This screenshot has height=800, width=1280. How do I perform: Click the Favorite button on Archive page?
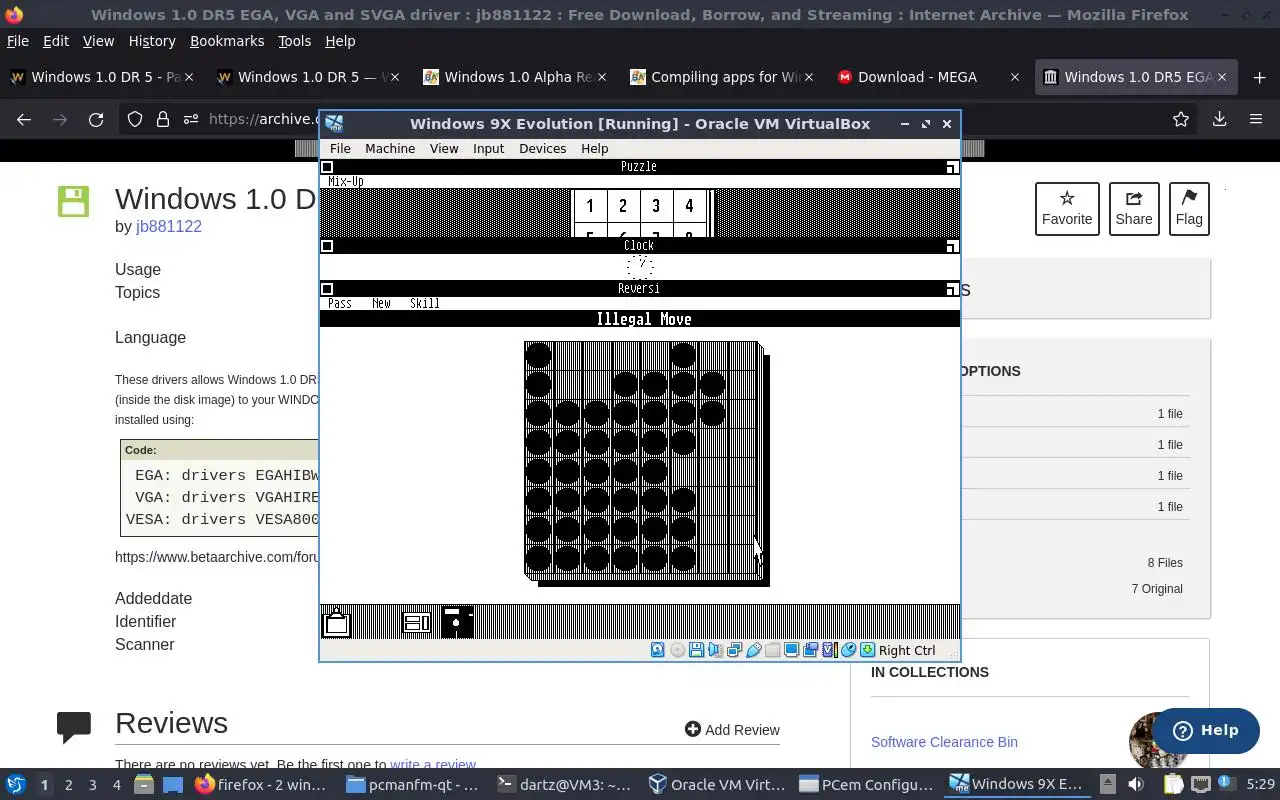(1067, 208)
